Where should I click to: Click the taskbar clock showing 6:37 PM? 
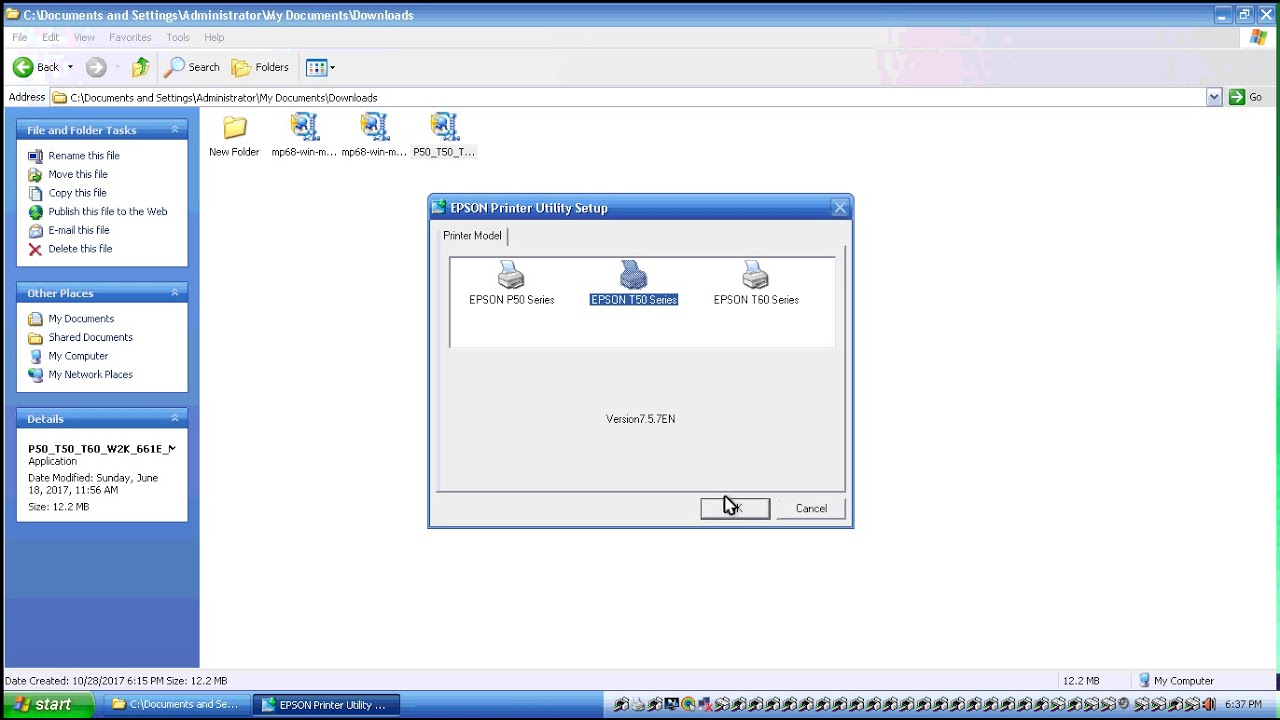1243,705
